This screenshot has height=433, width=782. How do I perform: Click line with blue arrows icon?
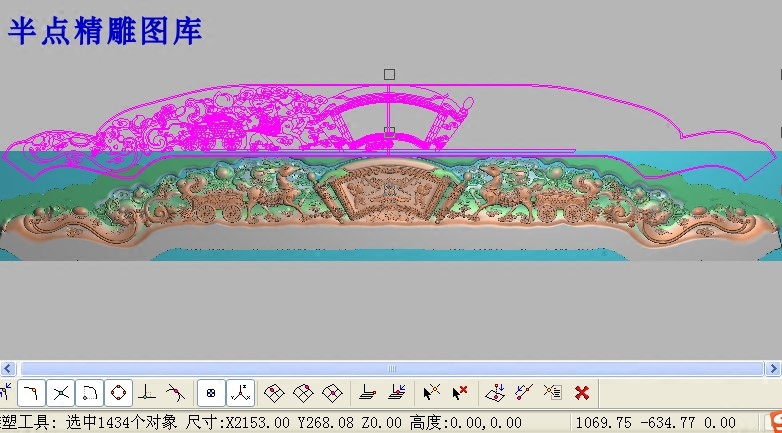tap(524, 392)
